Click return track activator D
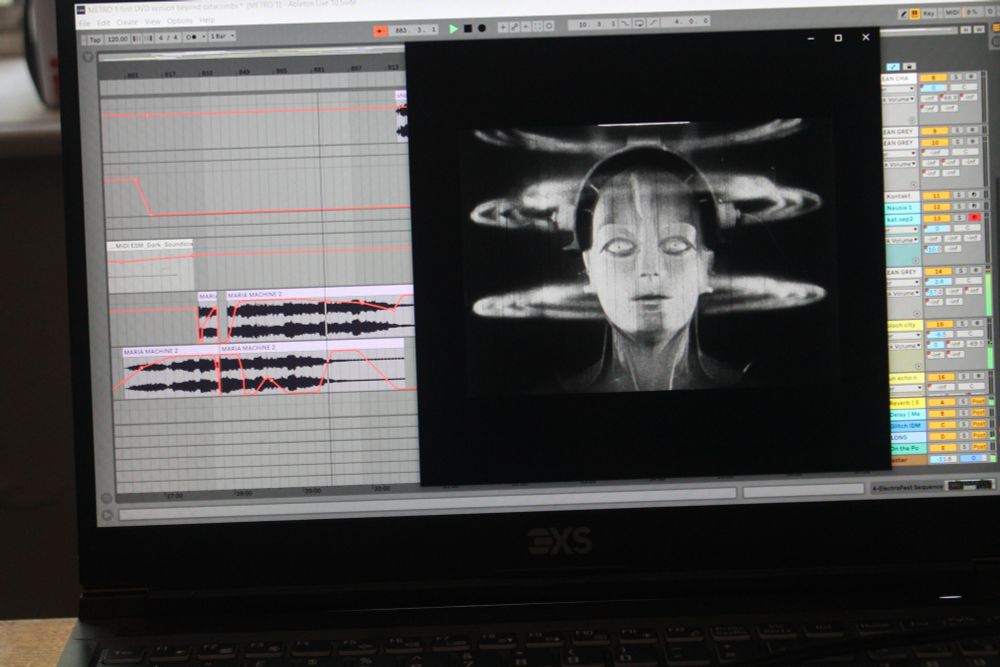The height and width of the screenshot is (667, 1000). (943, 436)
